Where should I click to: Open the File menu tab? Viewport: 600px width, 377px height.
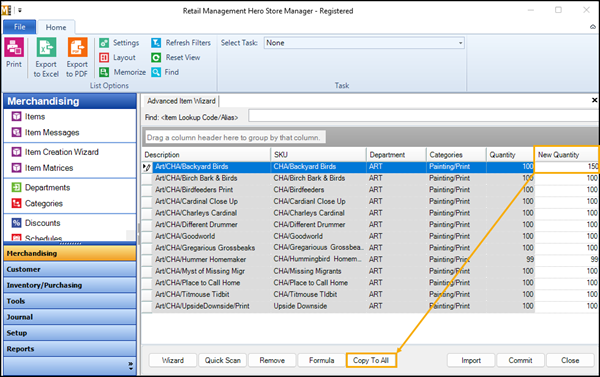pyautogui.click(x=20, y=27)
